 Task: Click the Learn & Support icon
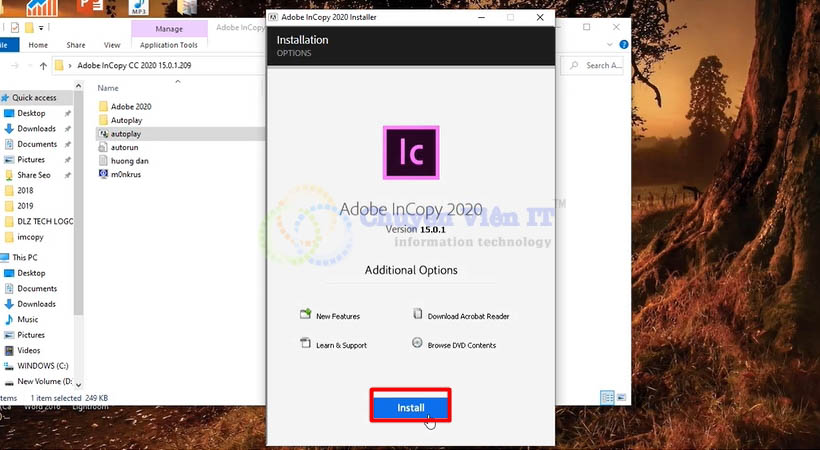pyautogui.click(x=306, y=344)
